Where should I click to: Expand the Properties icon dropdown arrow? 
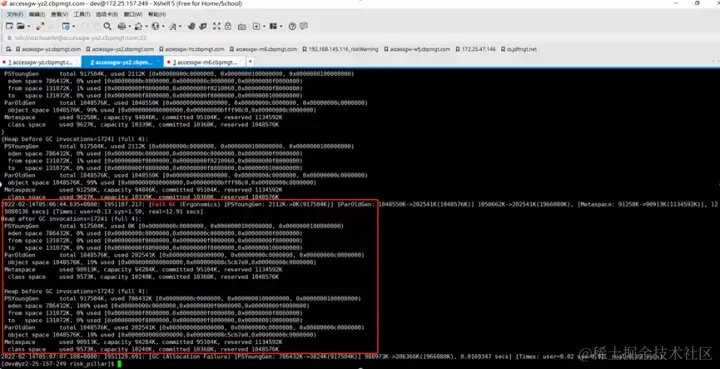(73, 27)
